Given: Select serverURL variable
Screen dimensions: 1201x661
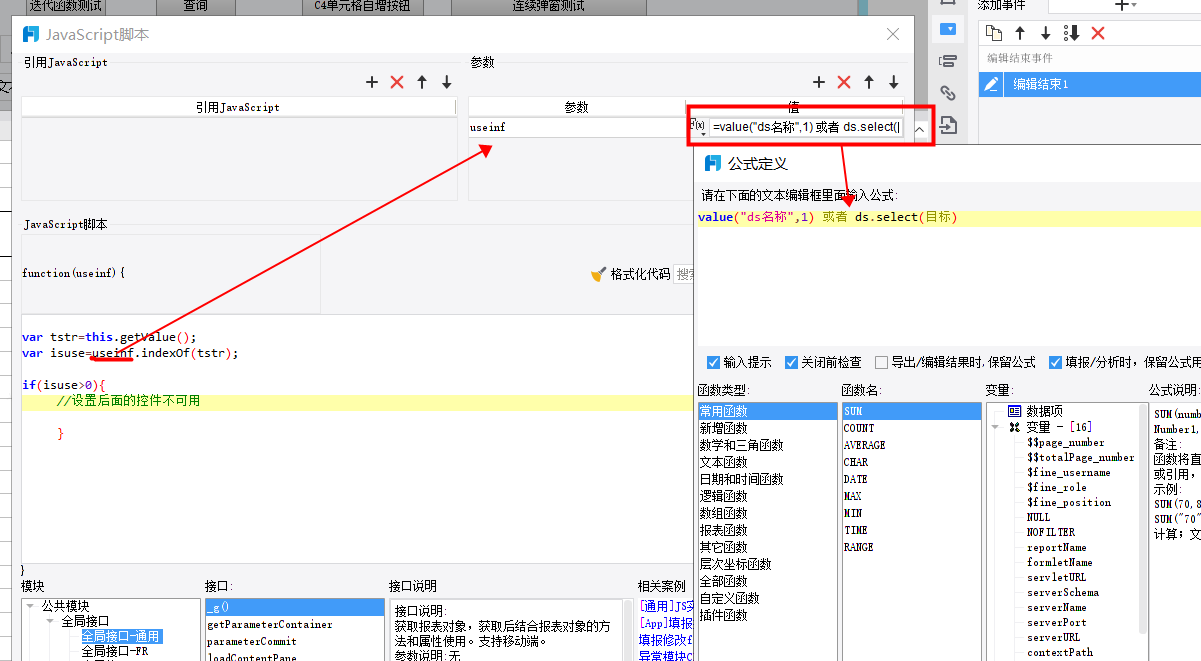Looking at the screenshot, I should 1053,637.
